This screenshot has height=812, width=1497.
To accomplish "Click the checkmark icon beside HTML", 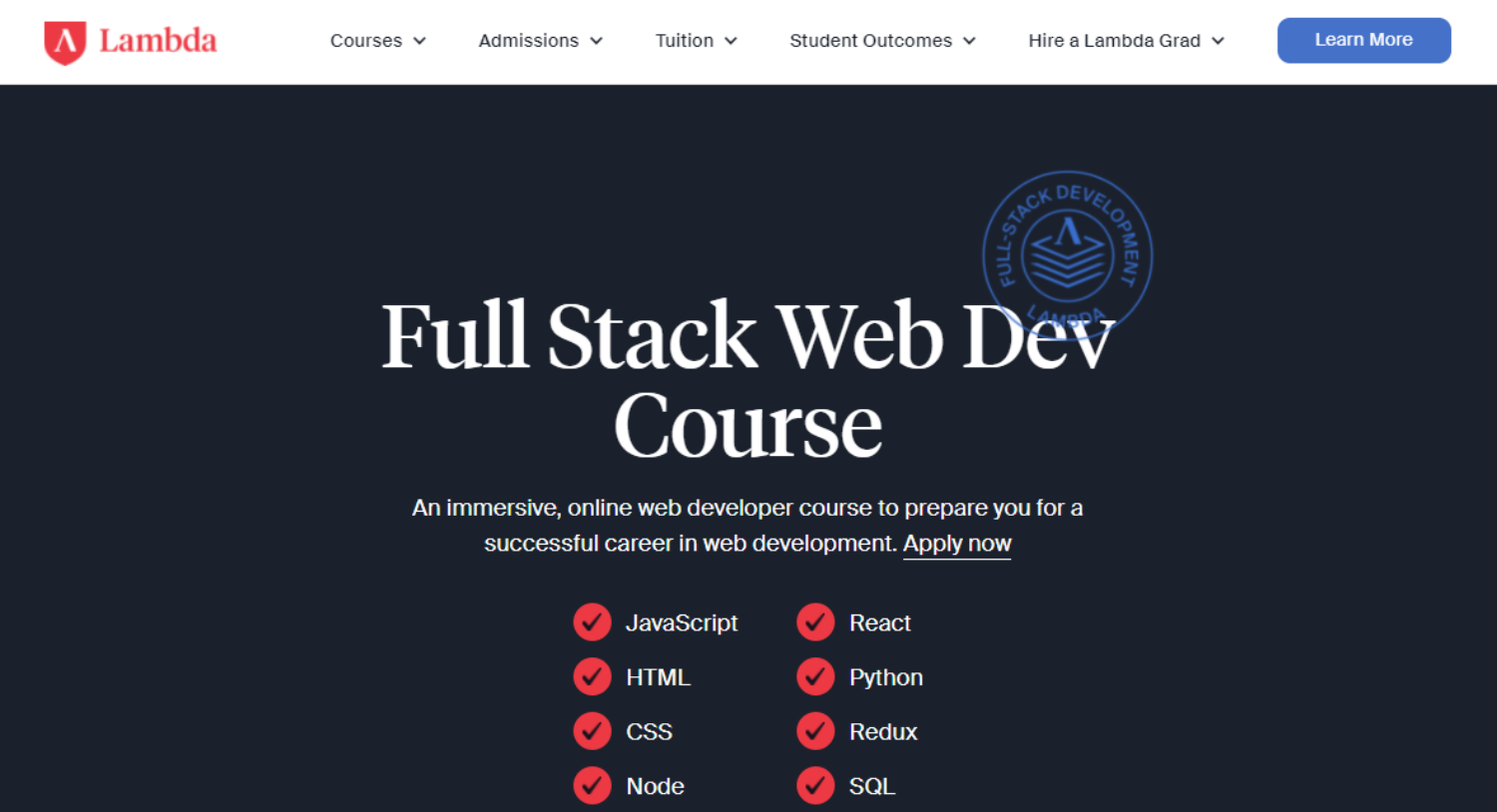I will (x=592, y=676).
